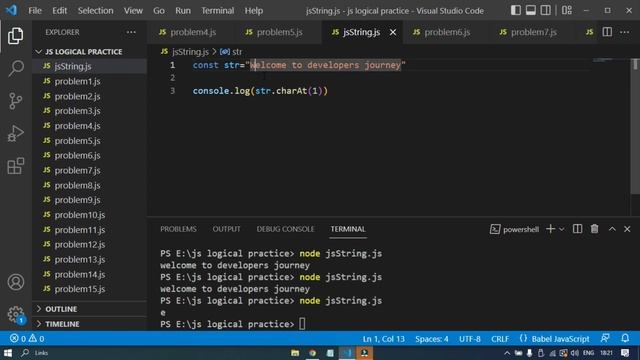Change indentation via Spaces: 4
Image resolution: width=640 pixels, height=360 pixels.
[431, 339]
